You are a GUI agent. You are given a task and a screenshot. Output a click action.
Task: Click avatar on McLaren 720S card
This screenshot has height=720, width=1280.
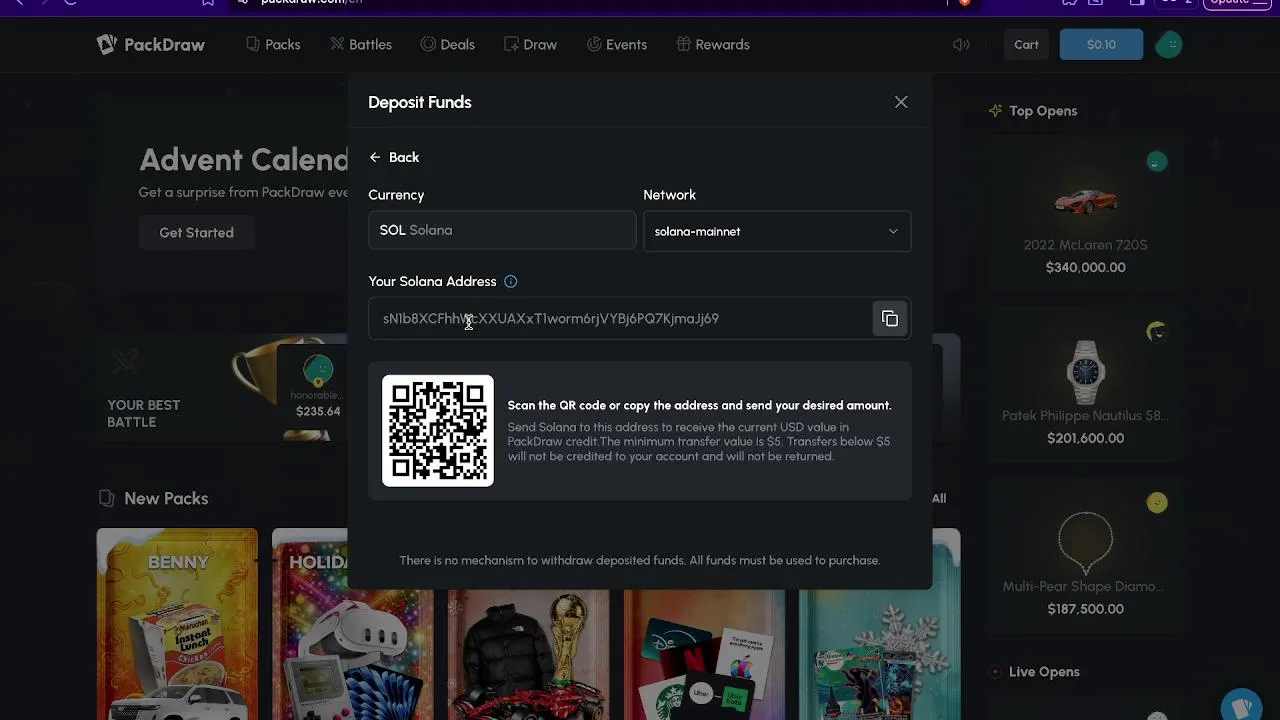tap(1157, 161)
